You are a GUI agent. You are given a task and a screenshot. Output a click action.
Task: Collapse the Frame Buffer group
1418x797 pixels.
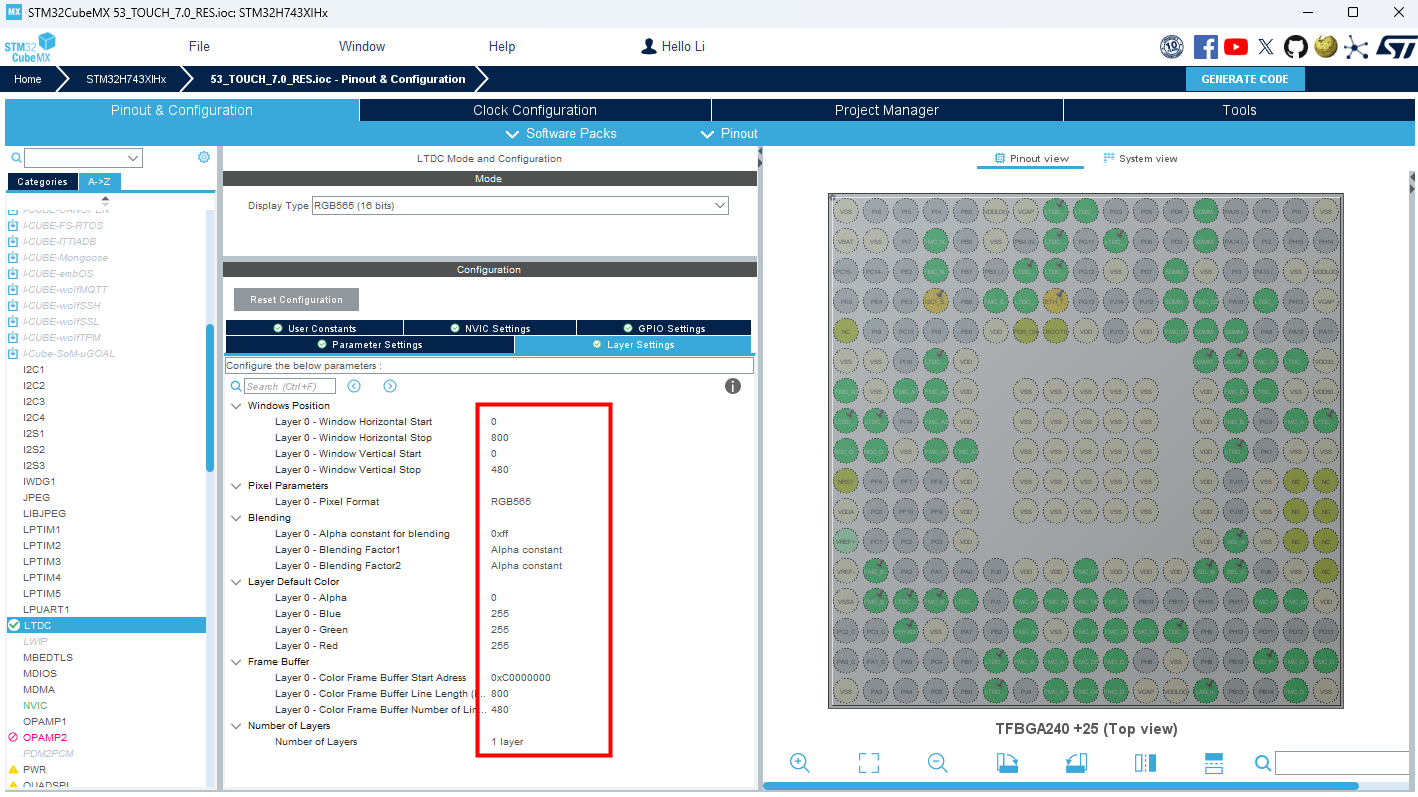click(237, 662)
